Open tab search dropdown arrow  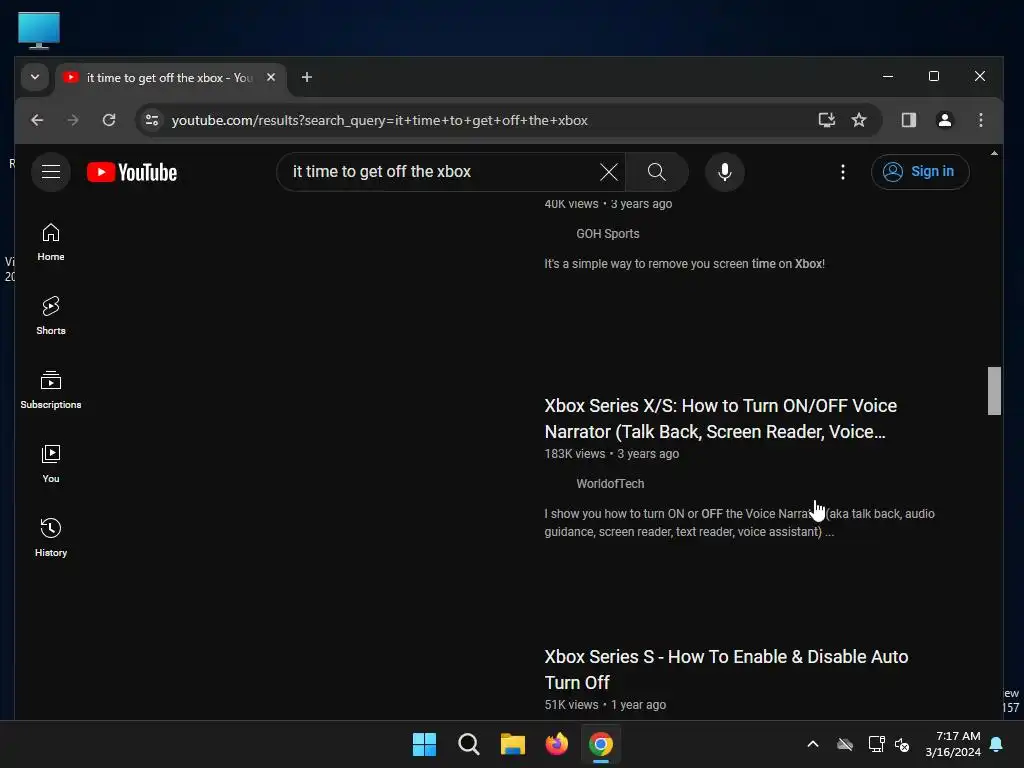(35, 77)
